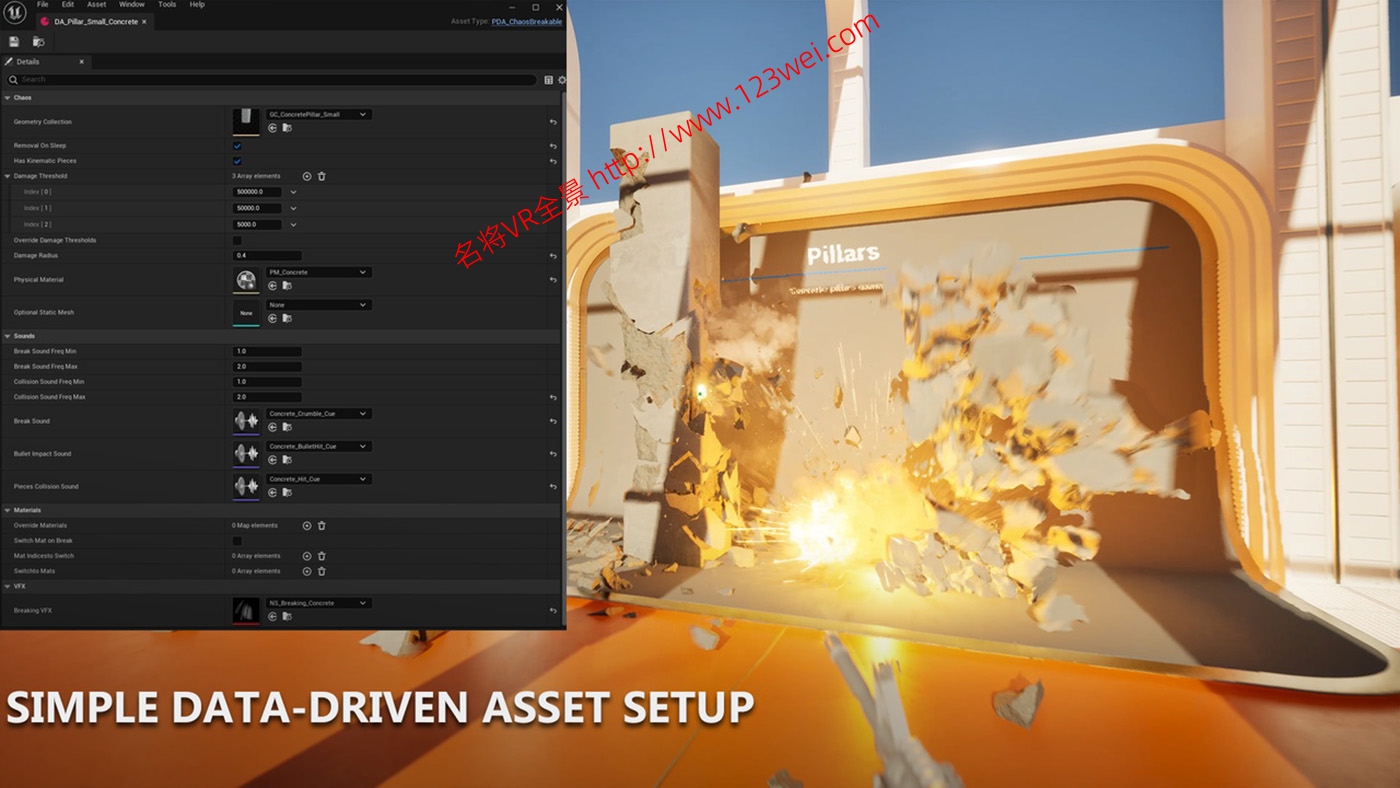Image resolution: width=1400 pixels, height=788 pixels.
Task: Click plus icon to add Switchto Mats element
Action: 307,570
